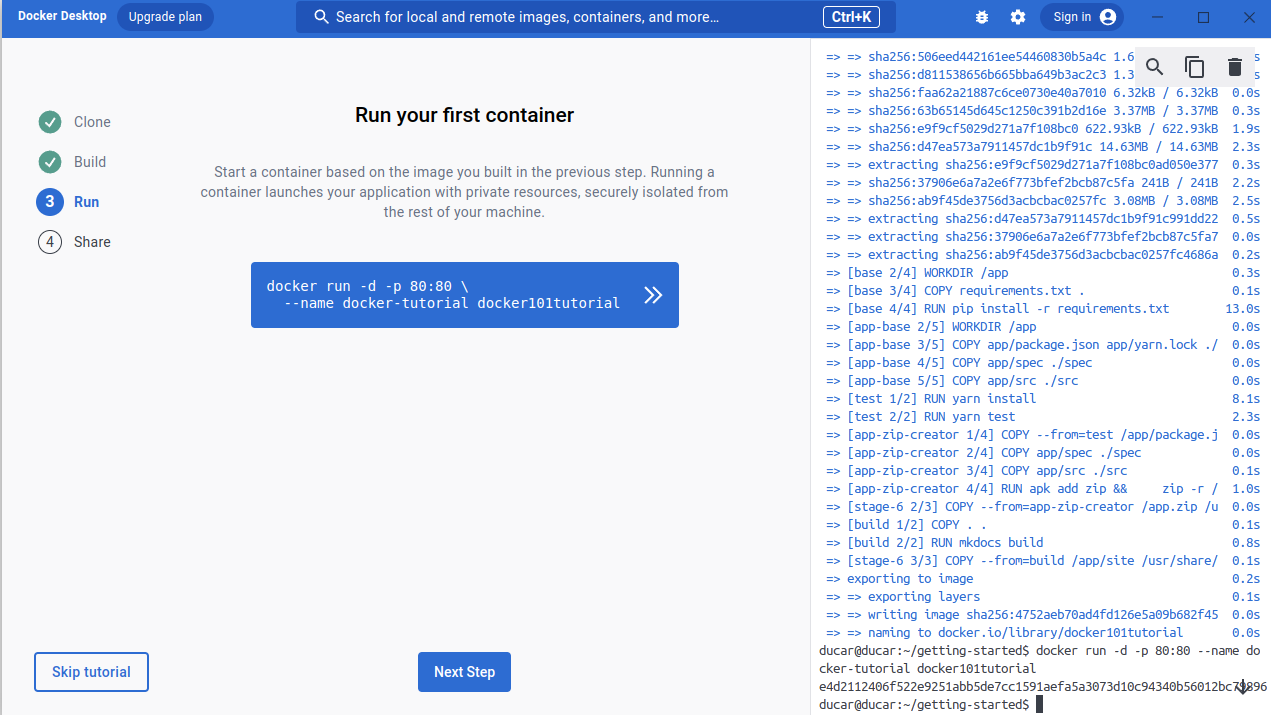Select the step 4 Share circle
The image size is (1271, 715).
pyautogui.click(x=50, y=242)
